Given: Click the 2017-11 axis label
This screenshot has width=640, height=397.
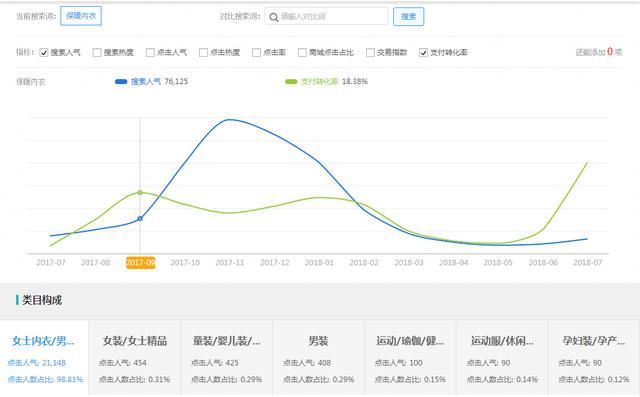Looking at the screenshot, I should [230, 262].
